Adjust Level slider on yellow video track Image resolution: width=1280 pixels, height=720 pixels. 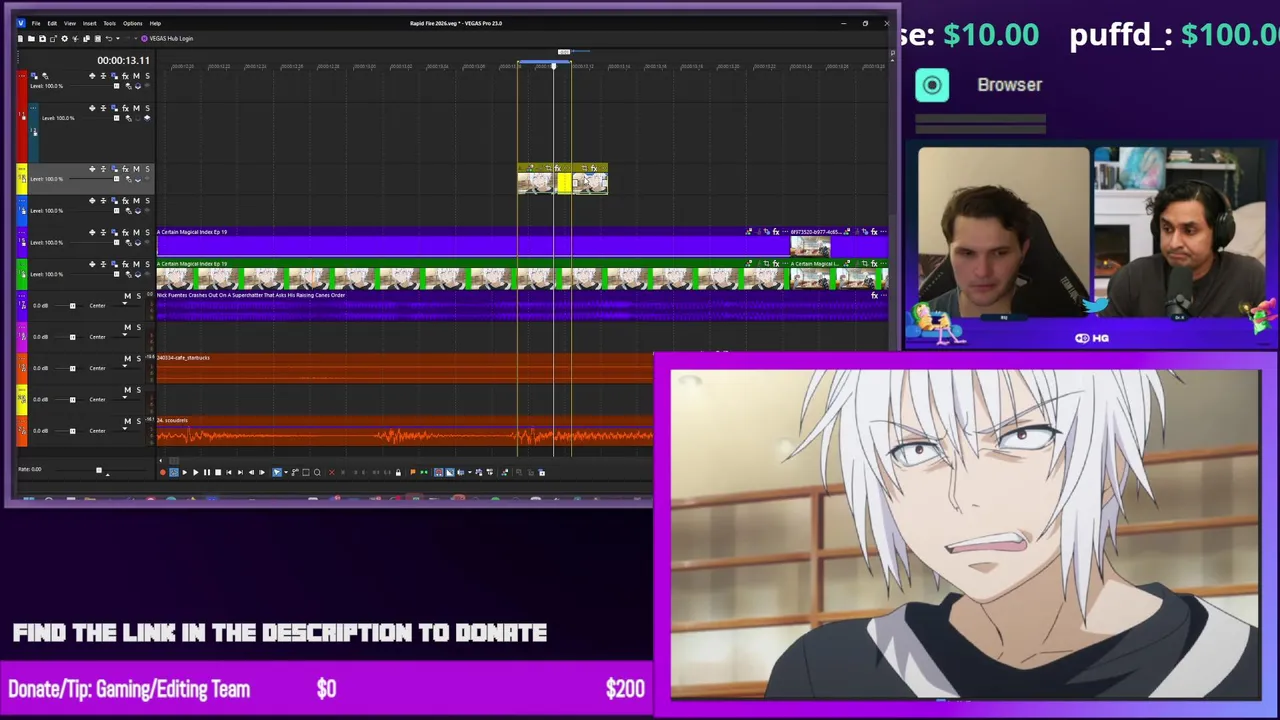click(x=116, y=178)
